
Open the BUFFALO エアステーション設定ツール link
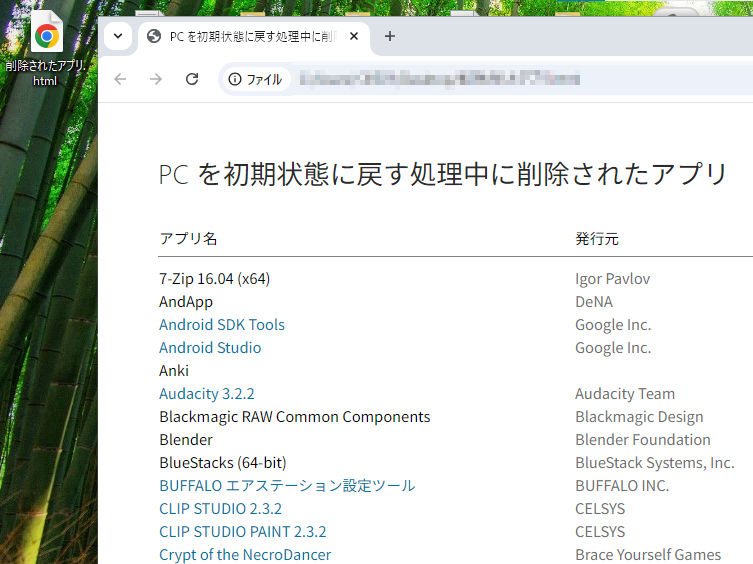pos(286,485)
